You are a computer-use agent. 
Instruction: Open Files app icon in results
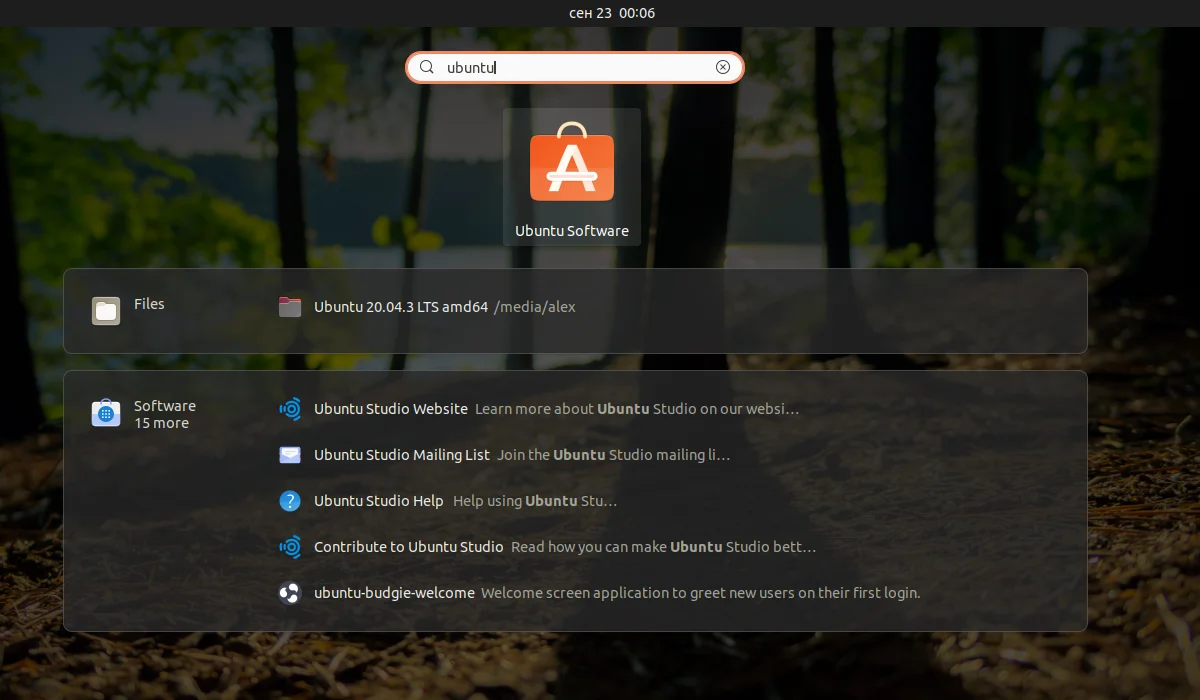[x=106, y=311]
